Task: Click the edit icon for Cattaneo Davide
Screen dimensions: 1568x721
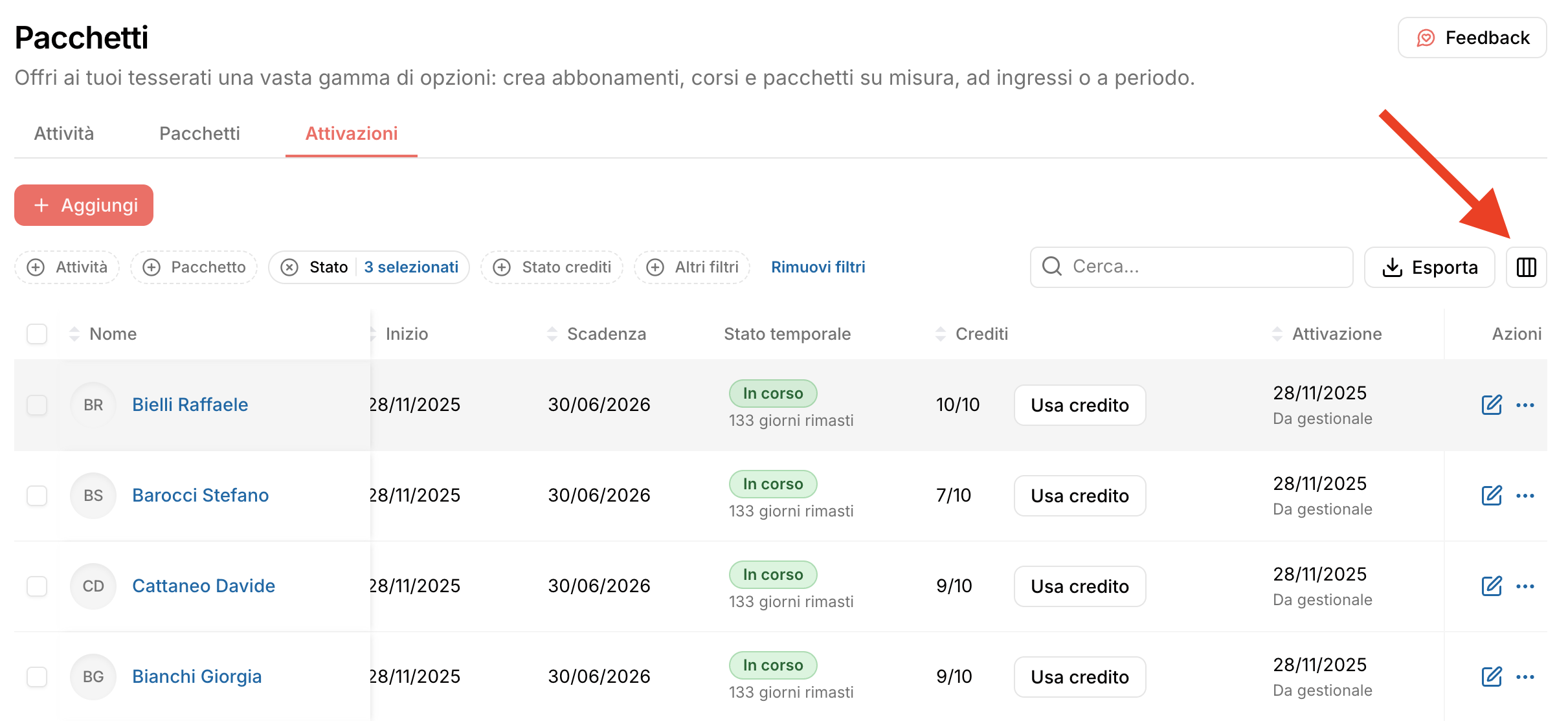Action: pos(1491,586)
